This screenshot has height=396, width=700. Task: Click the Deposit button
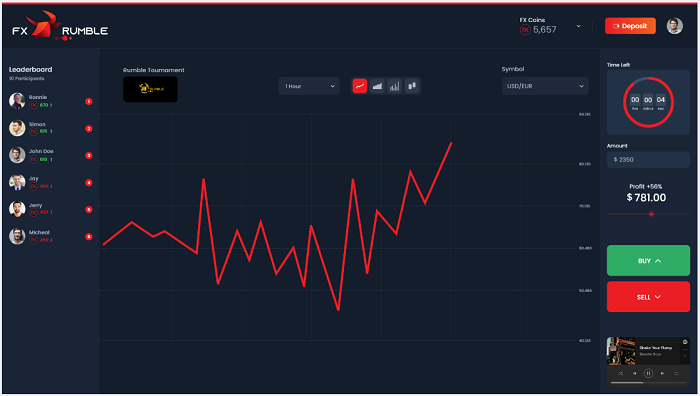pos(630,26)
